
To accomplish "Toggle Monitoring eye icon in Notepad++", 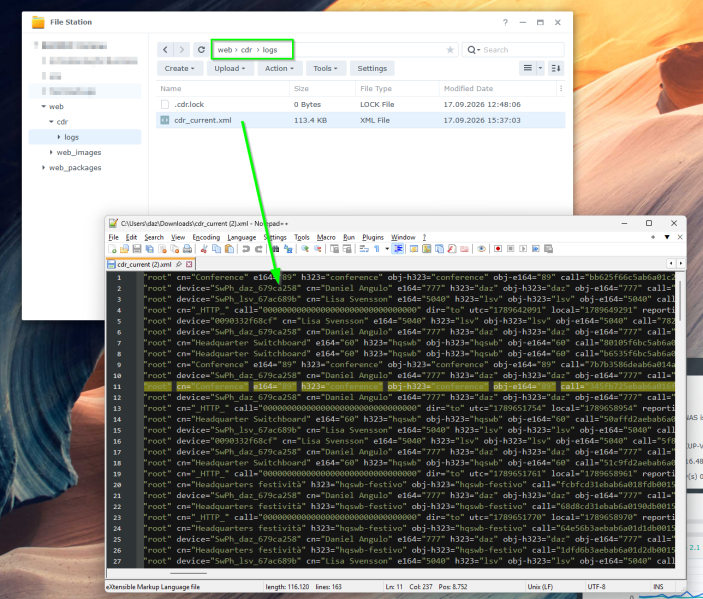I will (481, 249).
